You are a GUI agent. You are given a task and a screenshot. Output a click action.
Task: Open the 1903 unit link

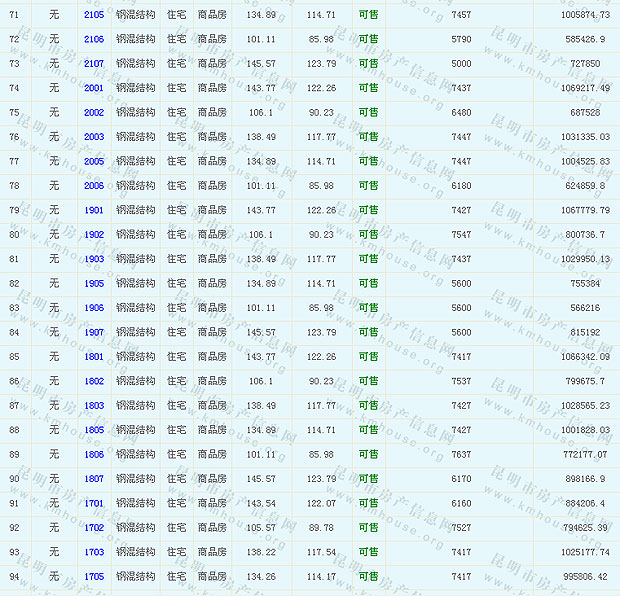point(93,259)
